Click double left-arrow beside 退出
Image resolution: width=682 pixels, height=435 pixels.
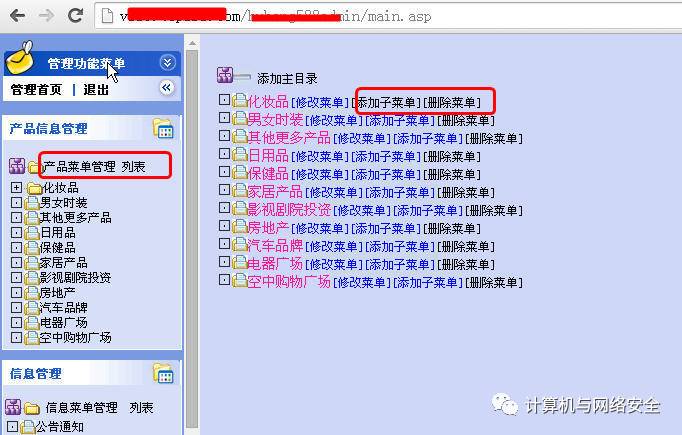click(x=166, y=88)
